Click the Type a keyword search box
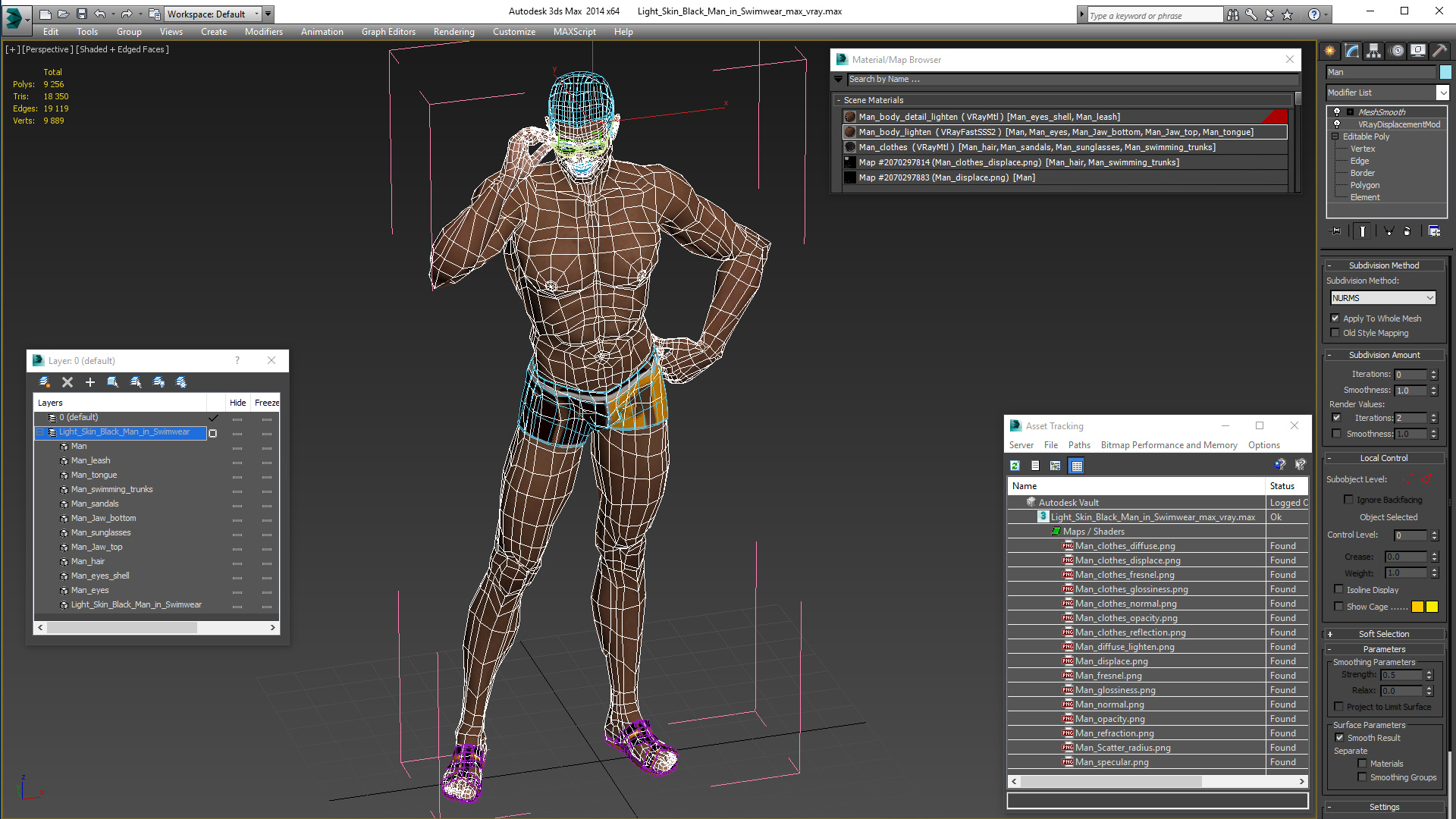The width and height of the screenshot is (1456, 819). [1155, 15]
